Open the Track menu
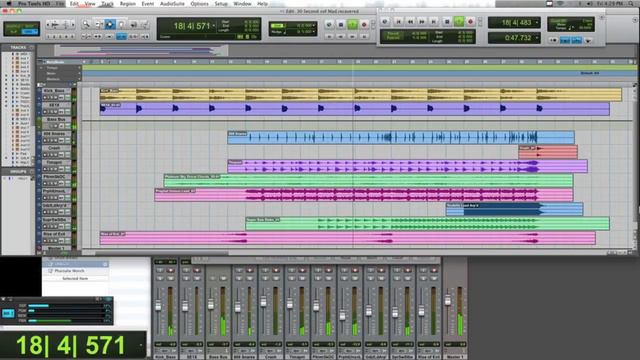640x360 pixels. 107,3
